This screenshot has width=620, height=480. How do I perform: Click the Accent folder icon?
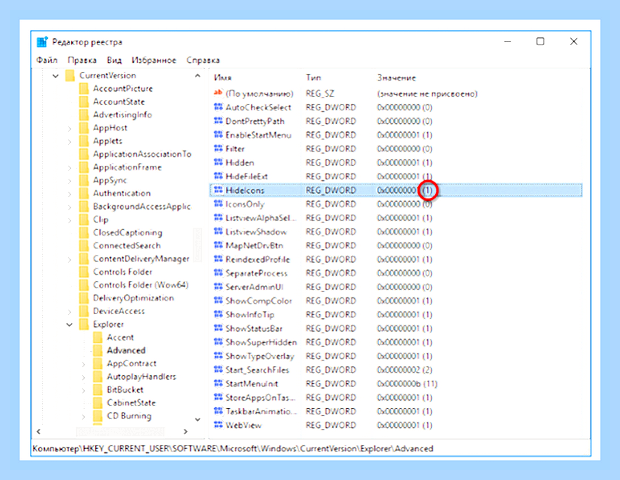click(98, 337)
